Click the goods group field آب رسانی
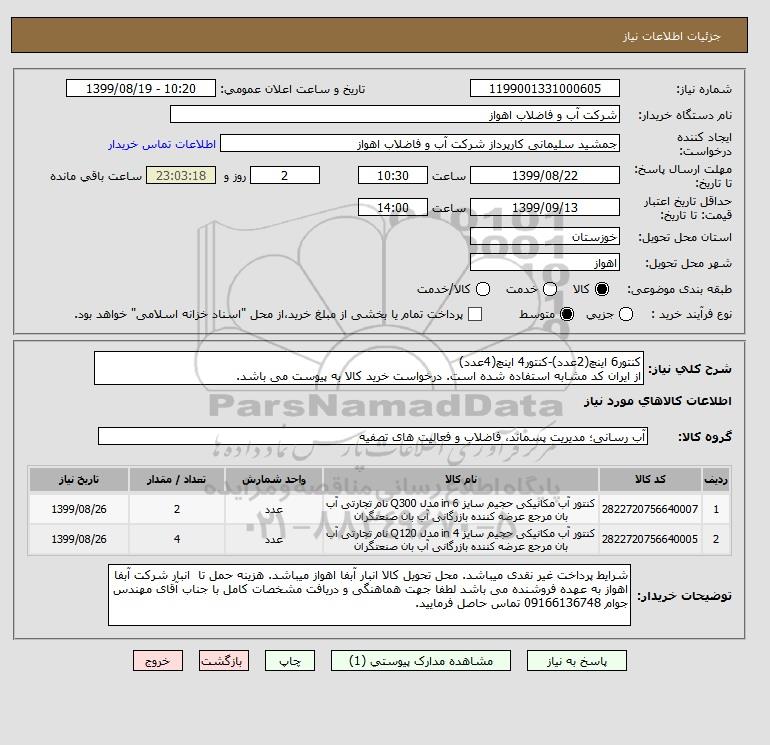770x745 pixels. tap(373, 437)
